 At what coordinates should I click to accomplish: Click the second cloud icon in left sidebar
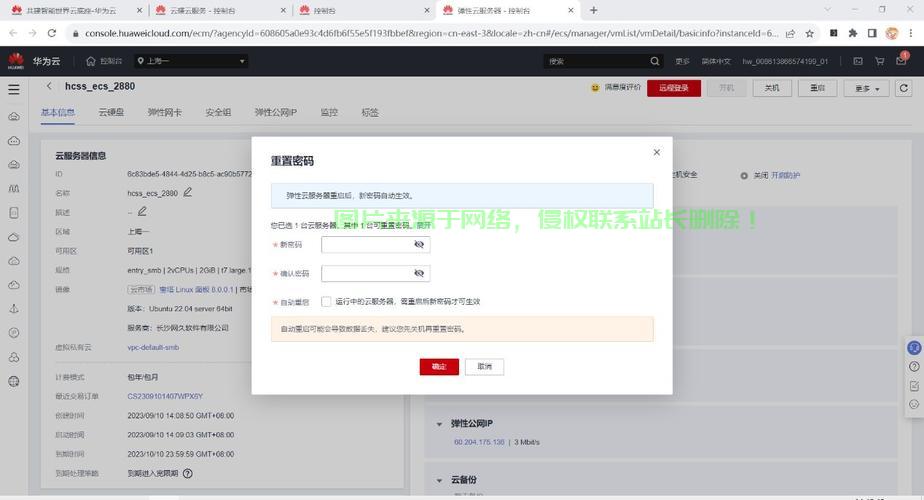(14, 141)
